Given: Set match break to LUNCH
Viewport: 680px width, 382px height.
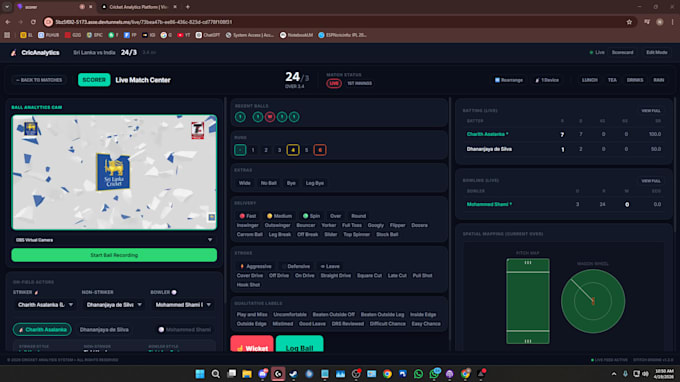Looking at the screenshot, I should [589, 80].
